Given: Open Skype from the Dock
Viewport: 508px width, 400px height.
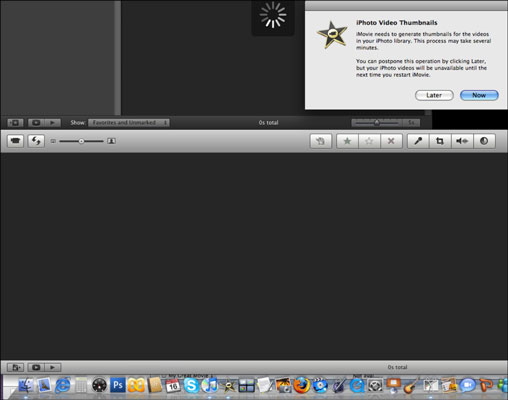Looking at the screenshot, I should click(191, 386).
